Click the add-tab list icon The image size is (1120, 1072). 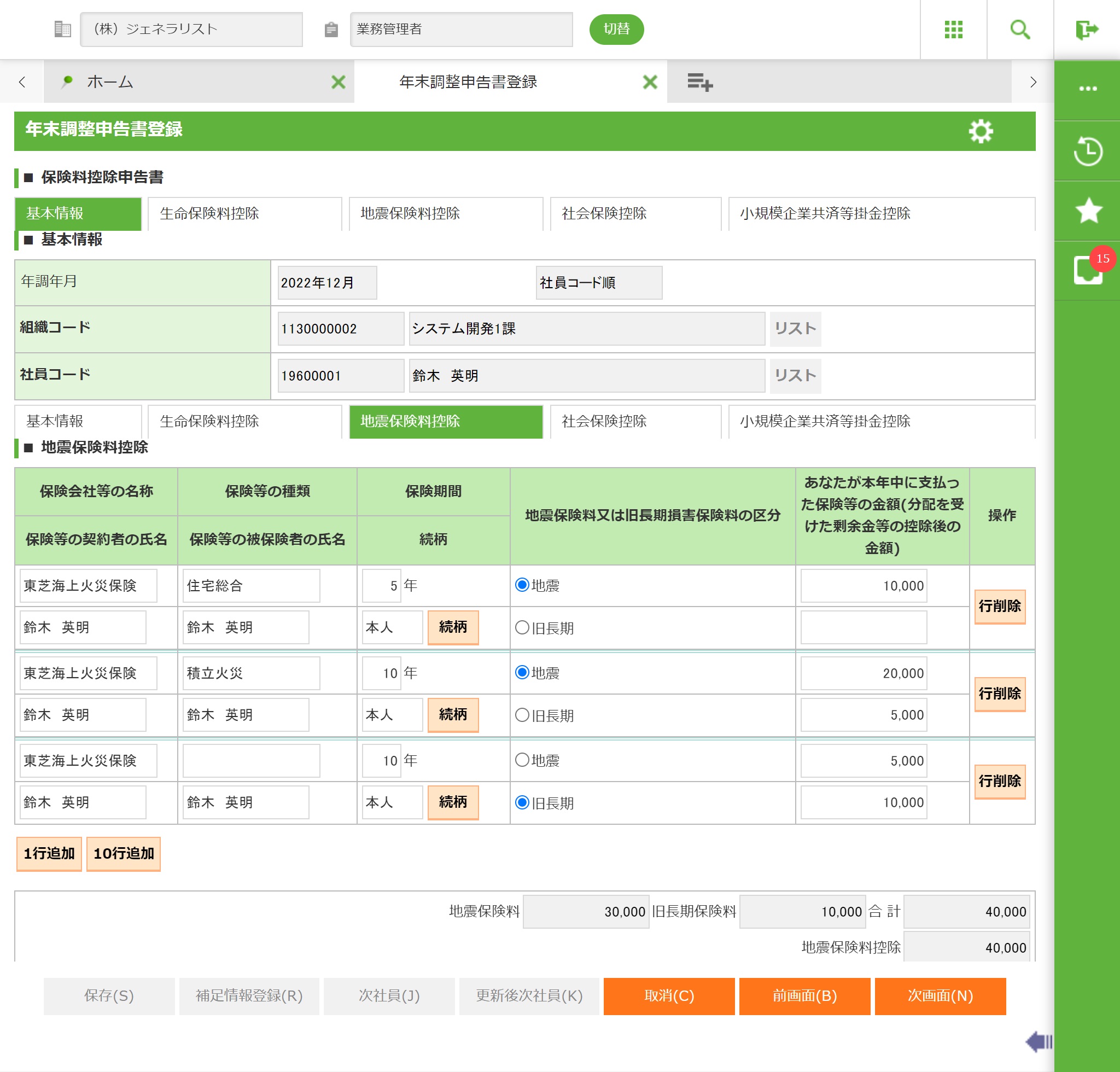click(699, 82)
